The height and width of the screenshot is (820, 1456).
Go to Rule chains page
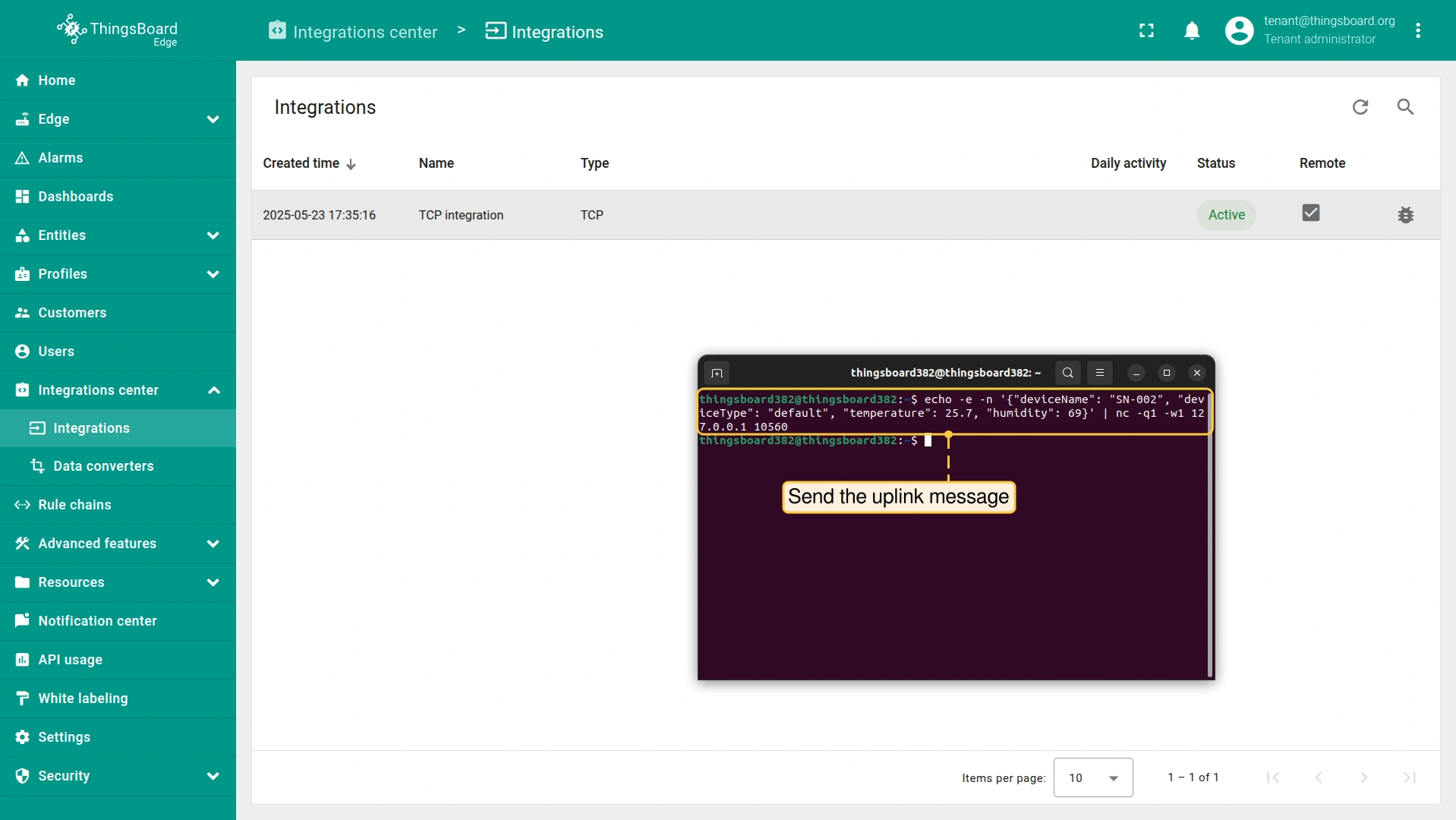tap(74, 505)
